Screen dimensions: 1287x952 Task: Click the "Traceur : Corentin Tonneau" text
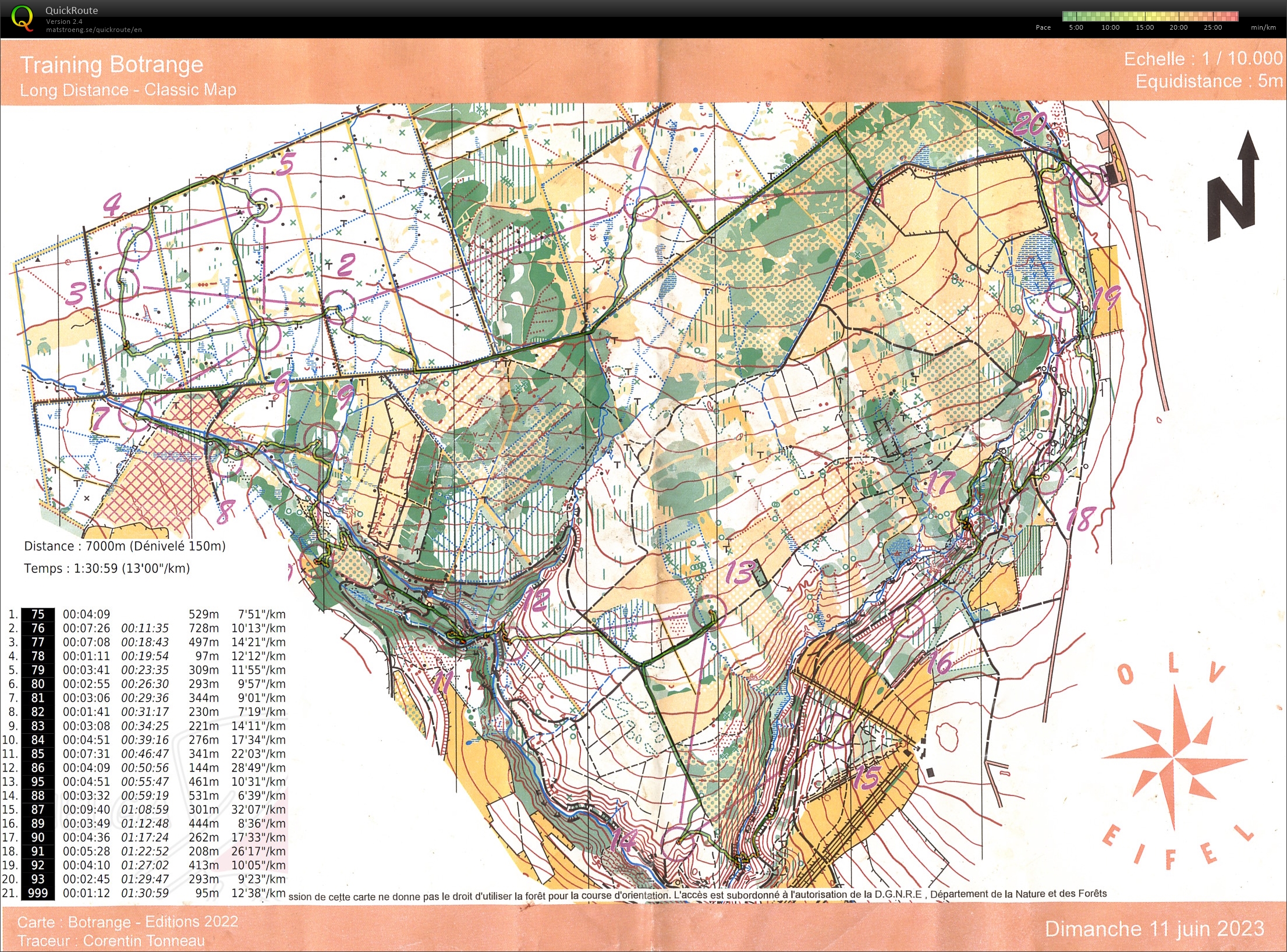click(x=111, y=941)
